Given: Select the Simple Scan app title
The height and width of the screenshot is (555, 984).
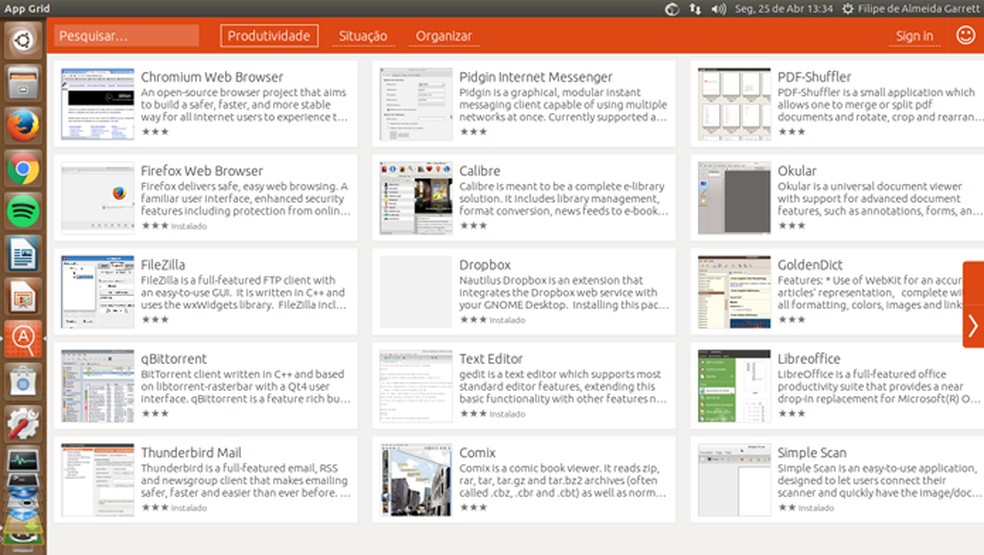Looking at the screenshot, I should [812, 453].
